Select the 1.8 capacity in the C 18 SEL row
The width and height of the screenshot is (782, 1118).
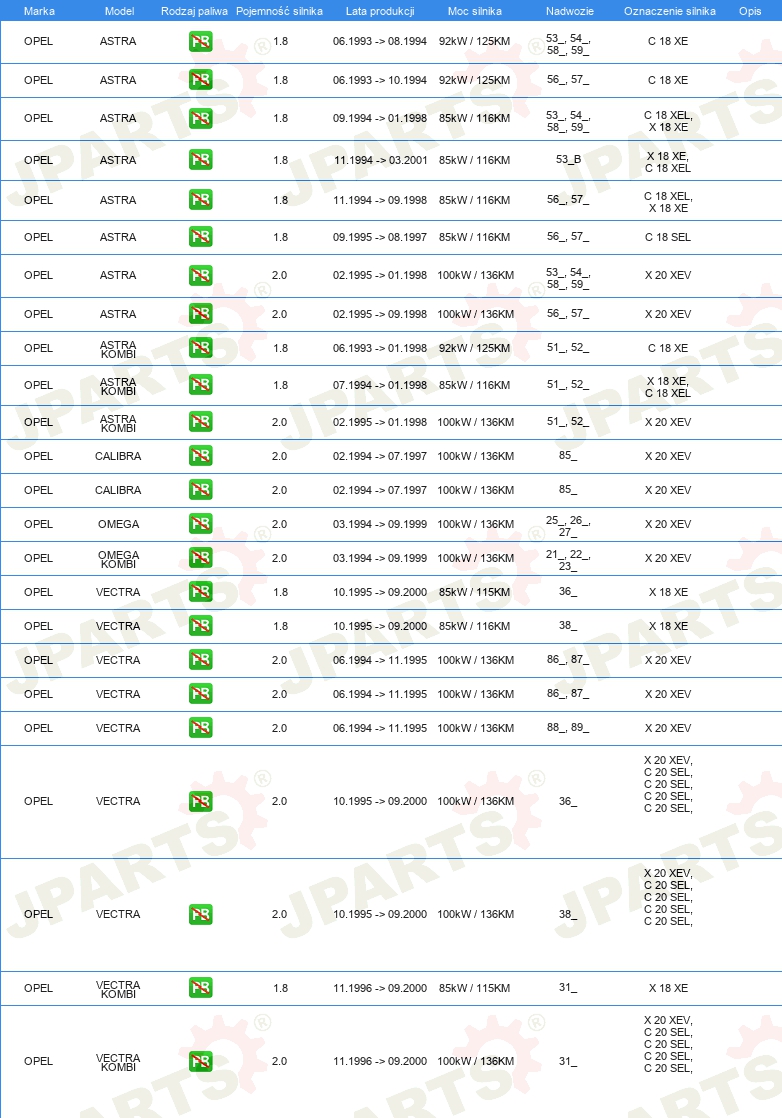281,237
